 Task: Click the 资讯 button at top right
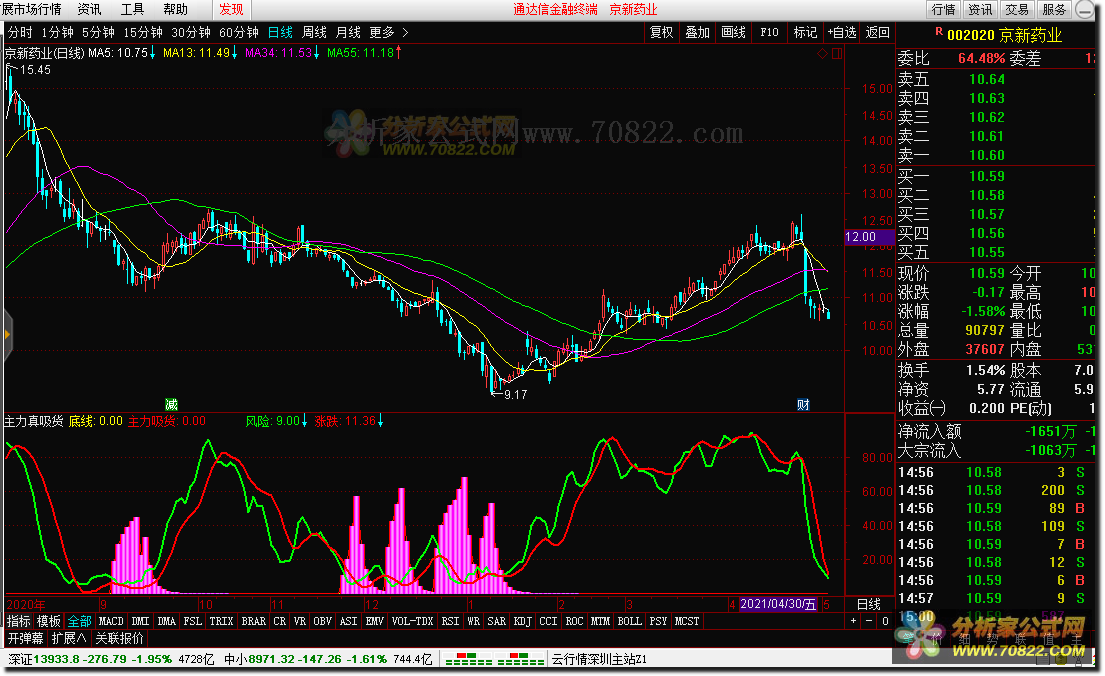[x=980, y=9]
